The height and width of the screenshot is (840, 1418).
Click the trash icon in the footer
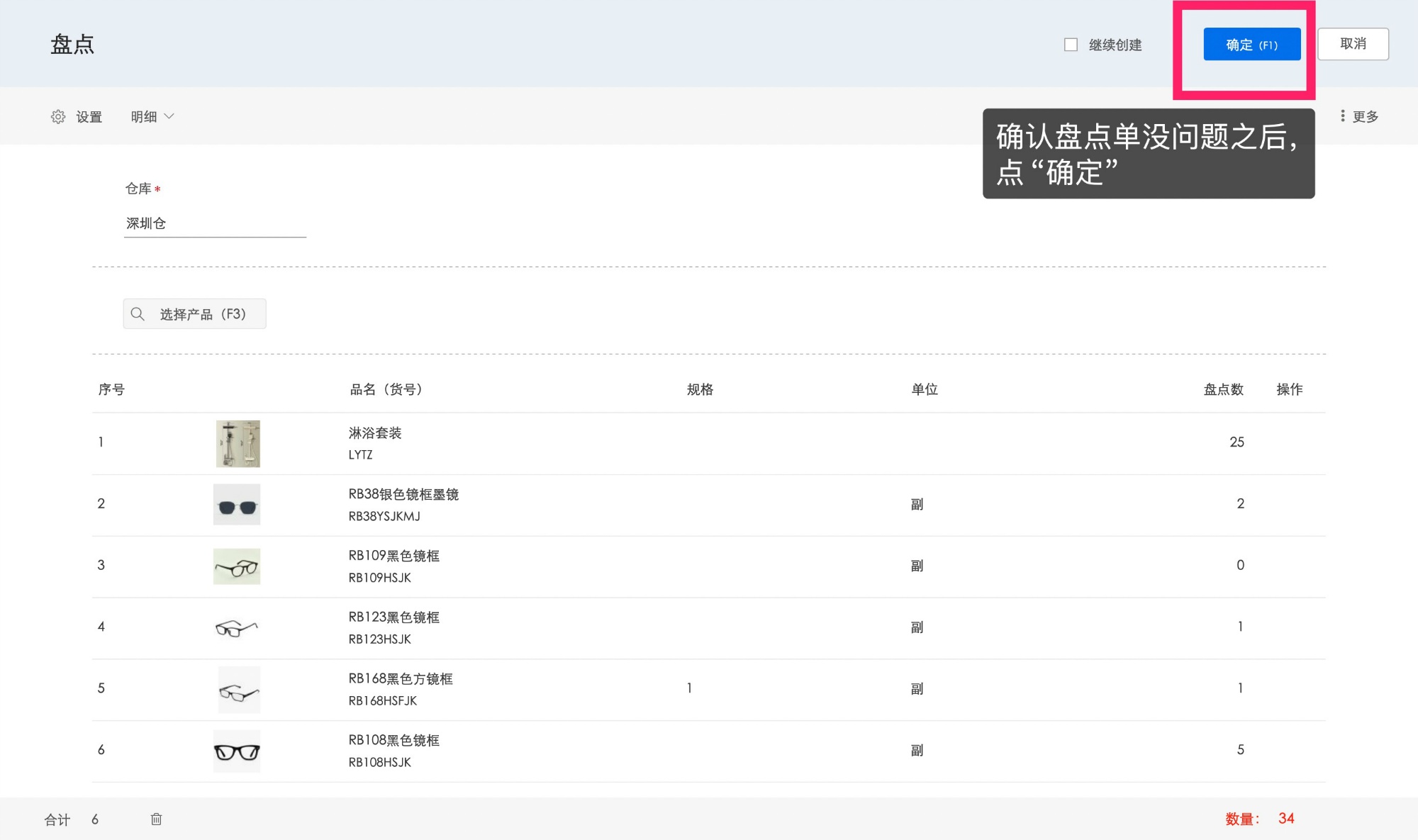[156, 819]
